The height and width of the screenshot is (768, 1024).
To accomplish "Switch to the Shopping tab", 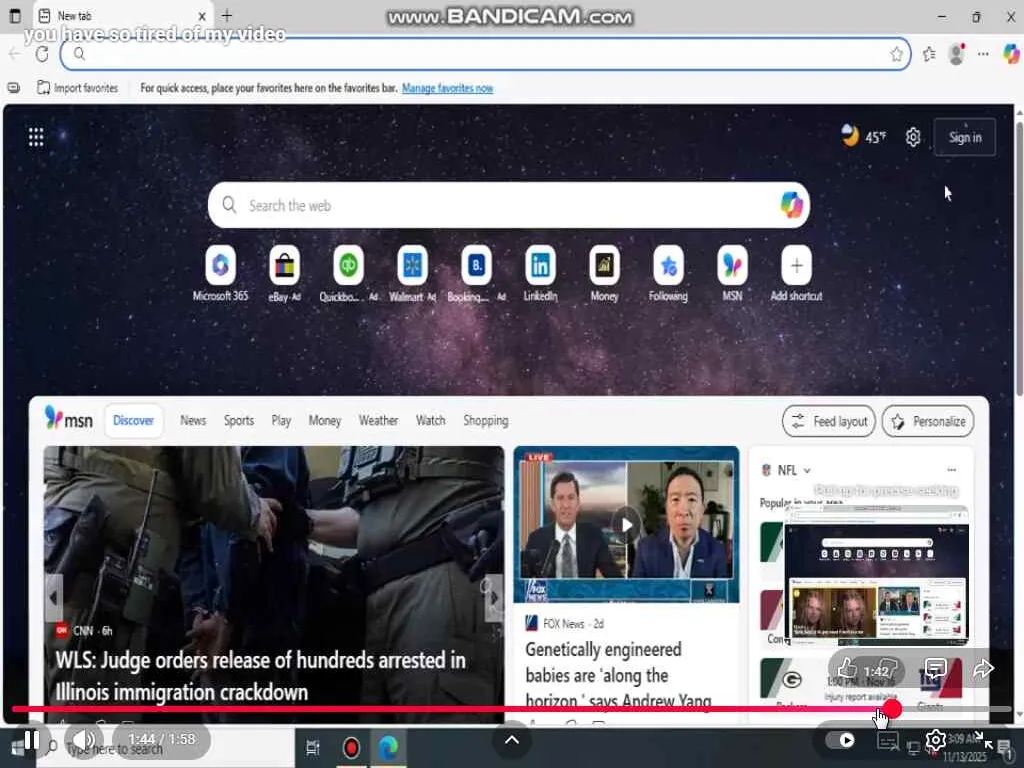I will pos(485,421).
